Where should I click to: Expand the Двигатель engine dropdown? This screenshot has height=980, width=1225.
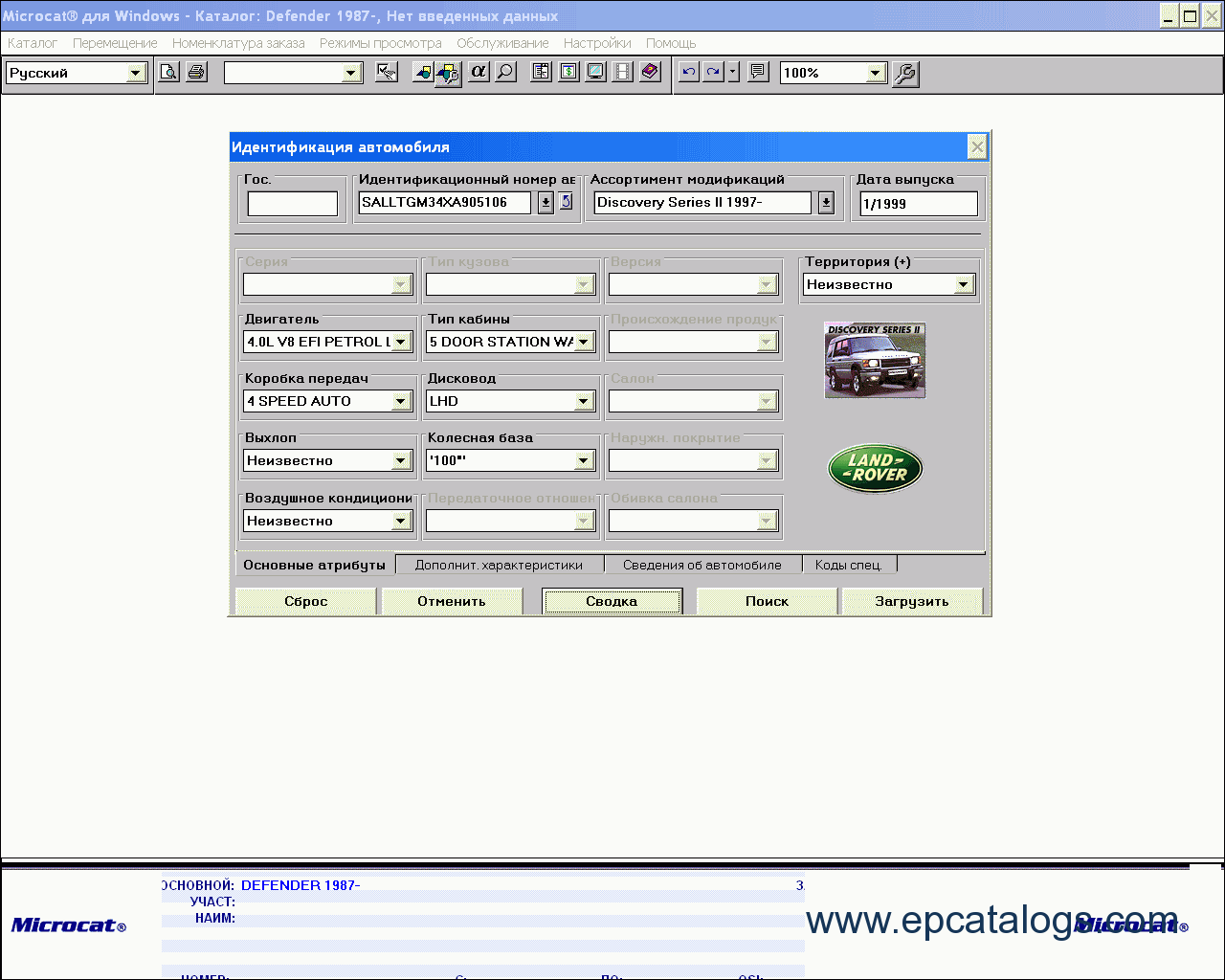(401, 342)
